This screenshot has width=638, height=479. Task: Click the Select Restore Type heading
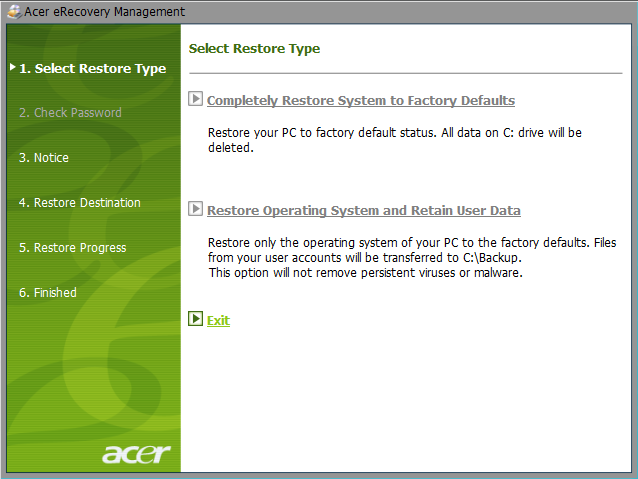(254, 48)
